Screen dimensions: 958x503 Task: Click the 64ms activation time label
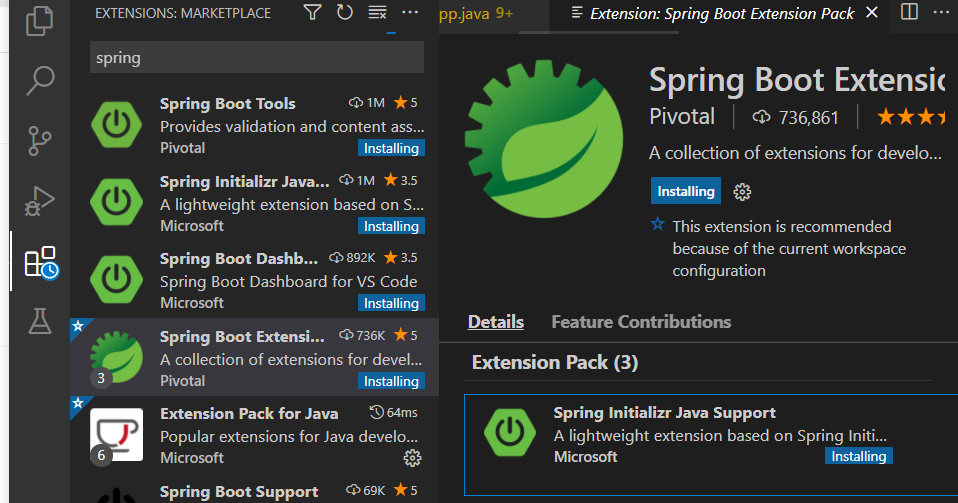pos(393,413)
